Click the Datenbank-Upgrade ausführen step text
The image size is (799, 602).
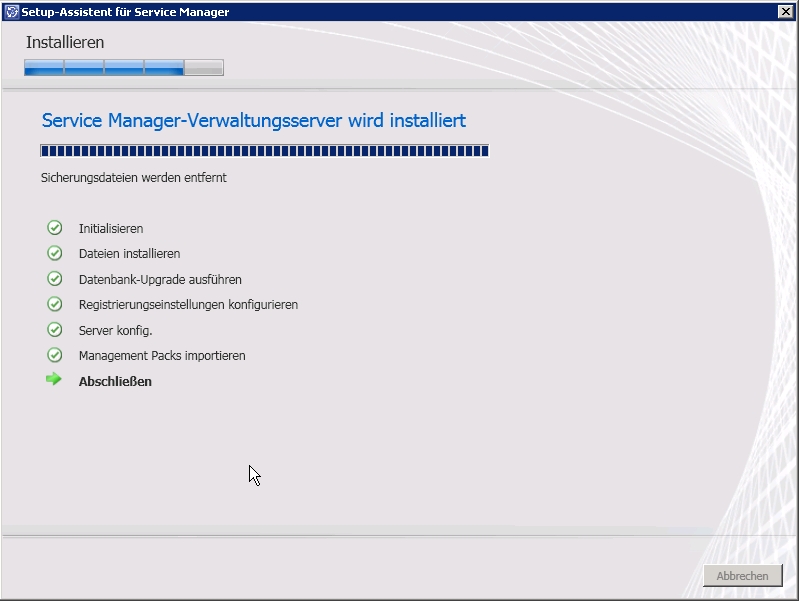(160, 280)
